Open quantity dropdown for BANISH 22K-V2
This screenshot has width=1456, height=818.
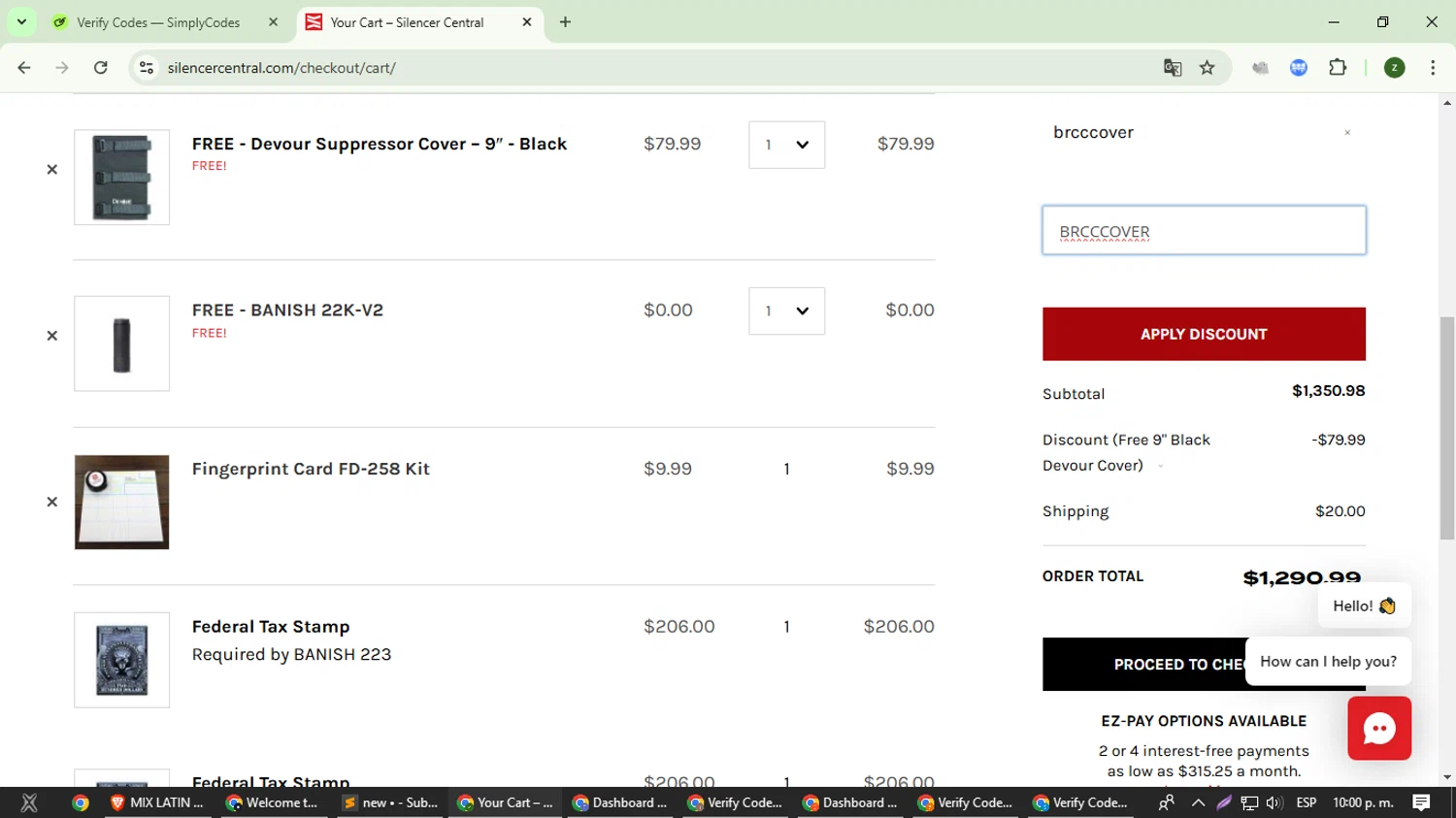786,311
